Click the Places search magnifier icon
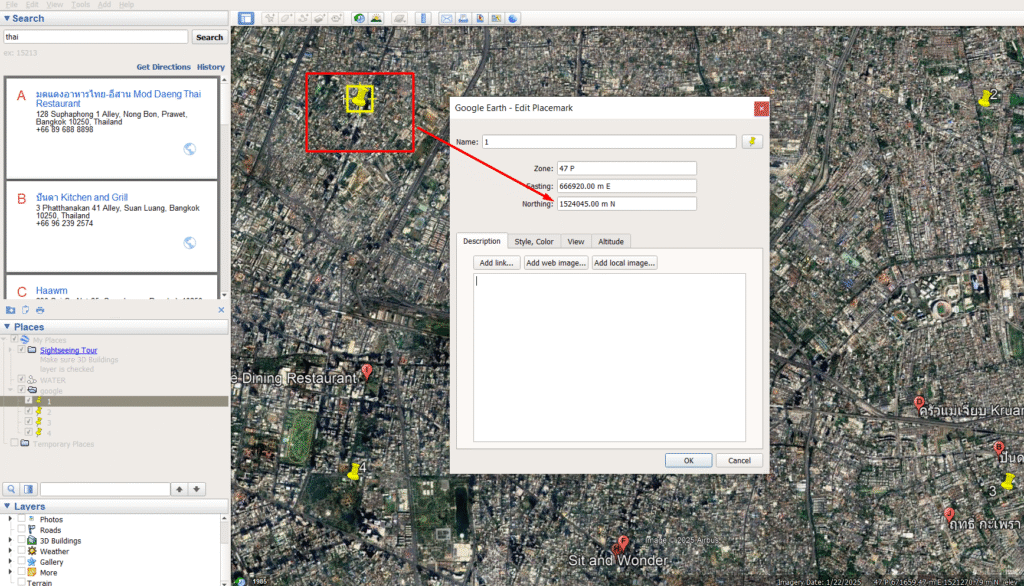Screen dimensions: 1024x586 11,489
